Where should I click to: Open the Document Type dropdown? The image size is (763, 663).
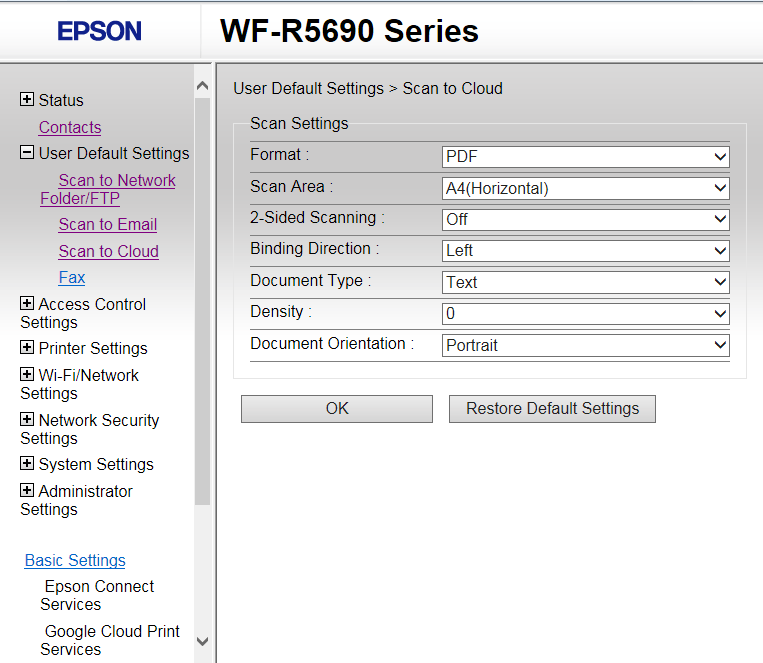(x=585, y=282)
